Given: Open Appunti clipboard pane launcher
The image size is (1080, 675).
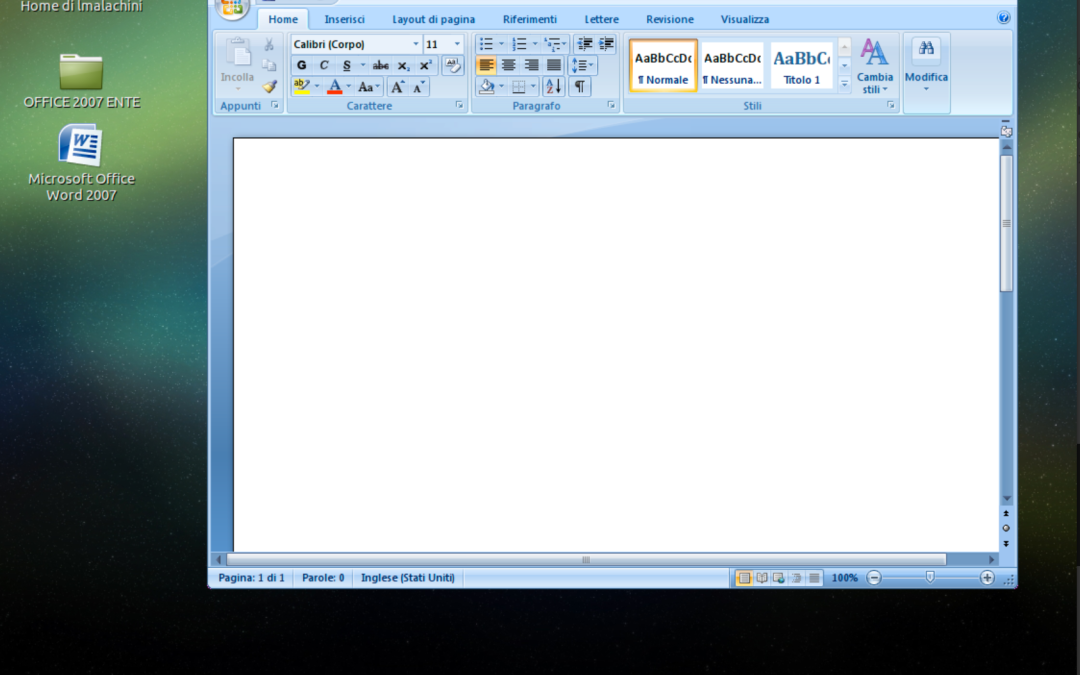Looking at the screenshot, I should 275,105.
